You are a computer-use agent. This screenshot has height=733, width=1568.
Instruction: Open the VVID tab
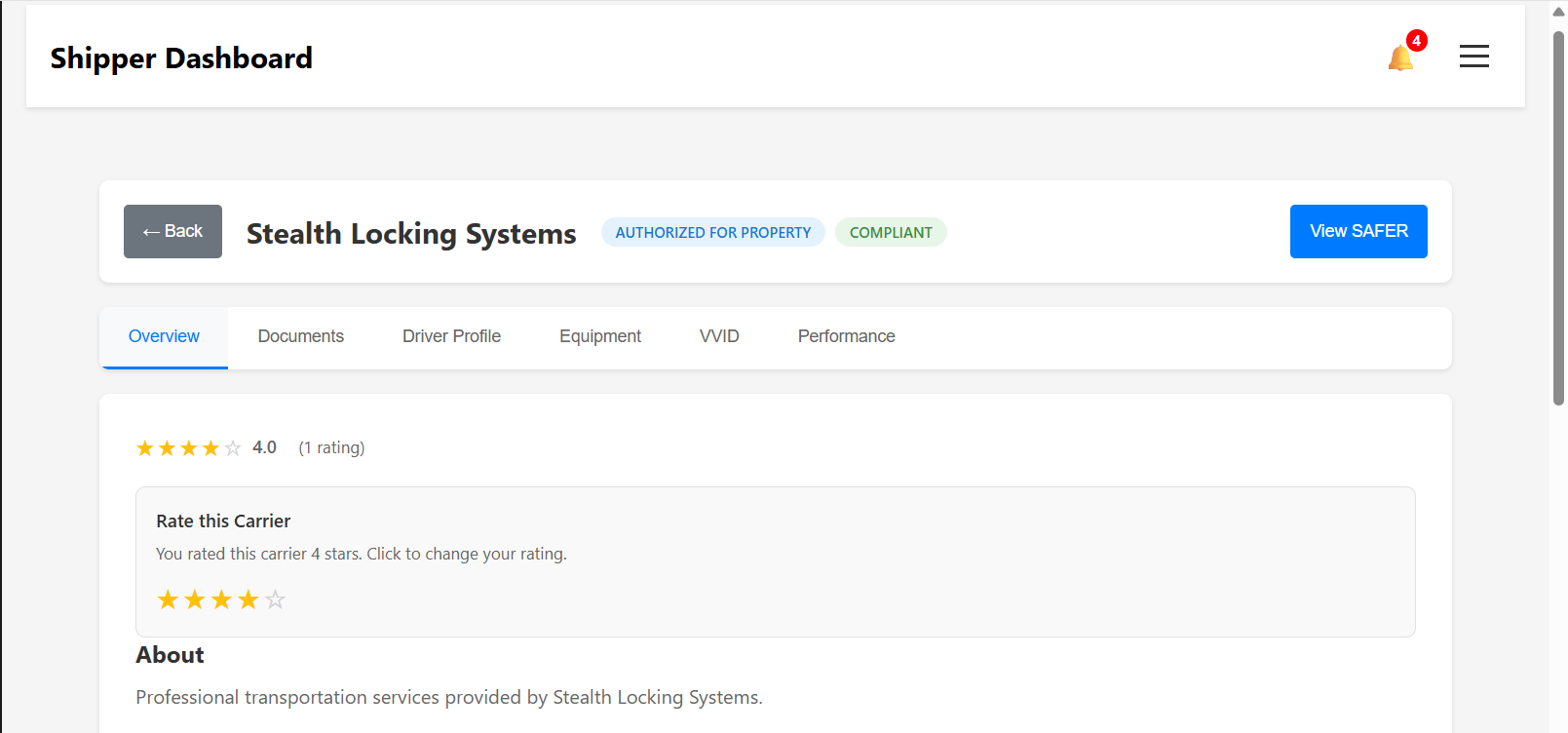click(x=719, y=336)
